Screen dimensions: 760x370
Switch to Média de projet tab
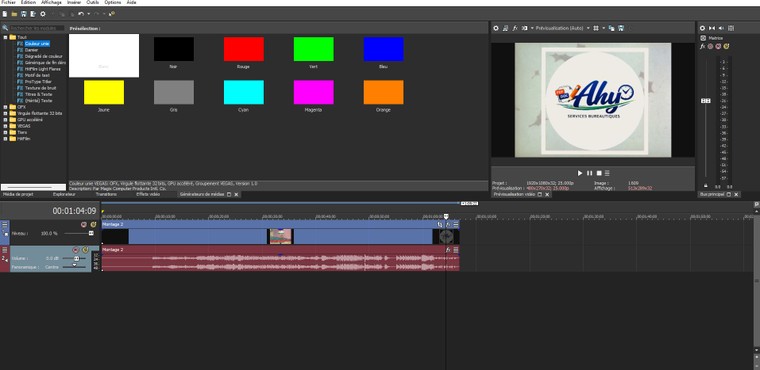tap(18, 194)
